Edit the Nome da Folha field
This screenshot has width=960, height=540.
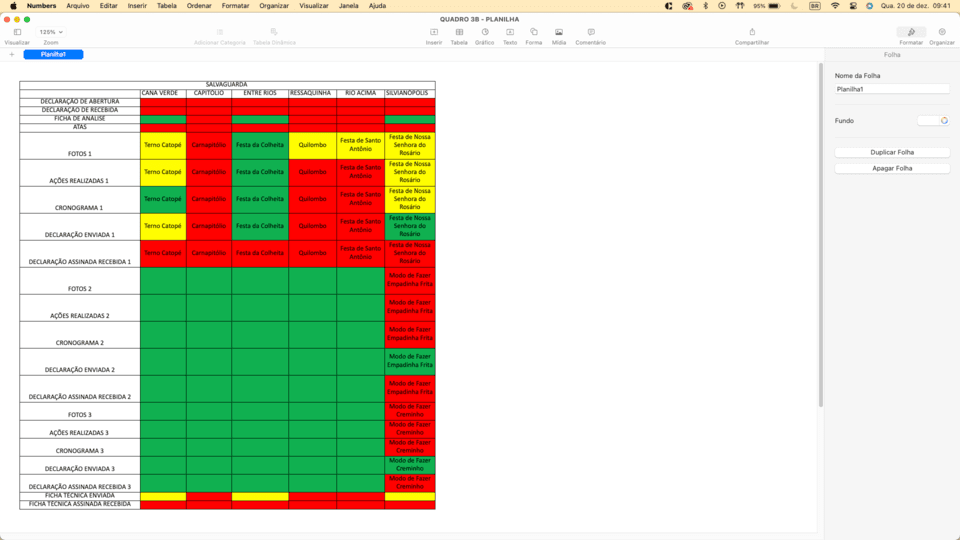coord(892,89)
